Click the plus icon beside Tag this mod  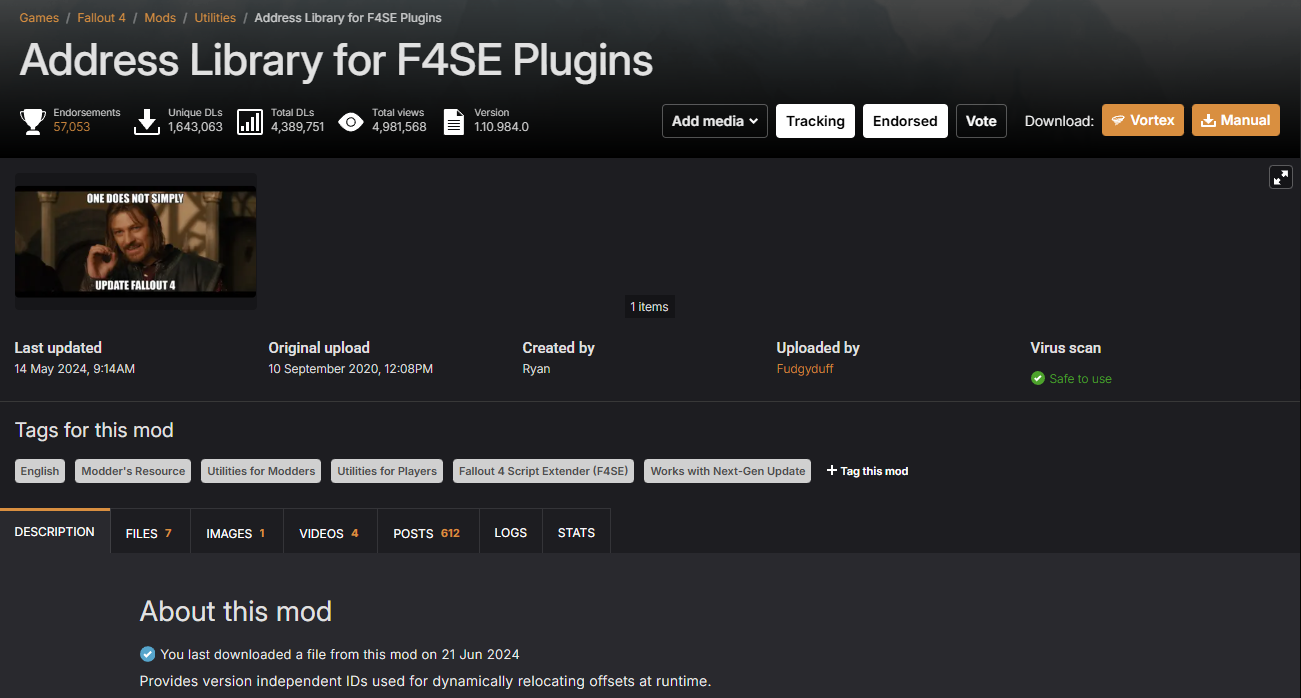click(x=832, y=471)
